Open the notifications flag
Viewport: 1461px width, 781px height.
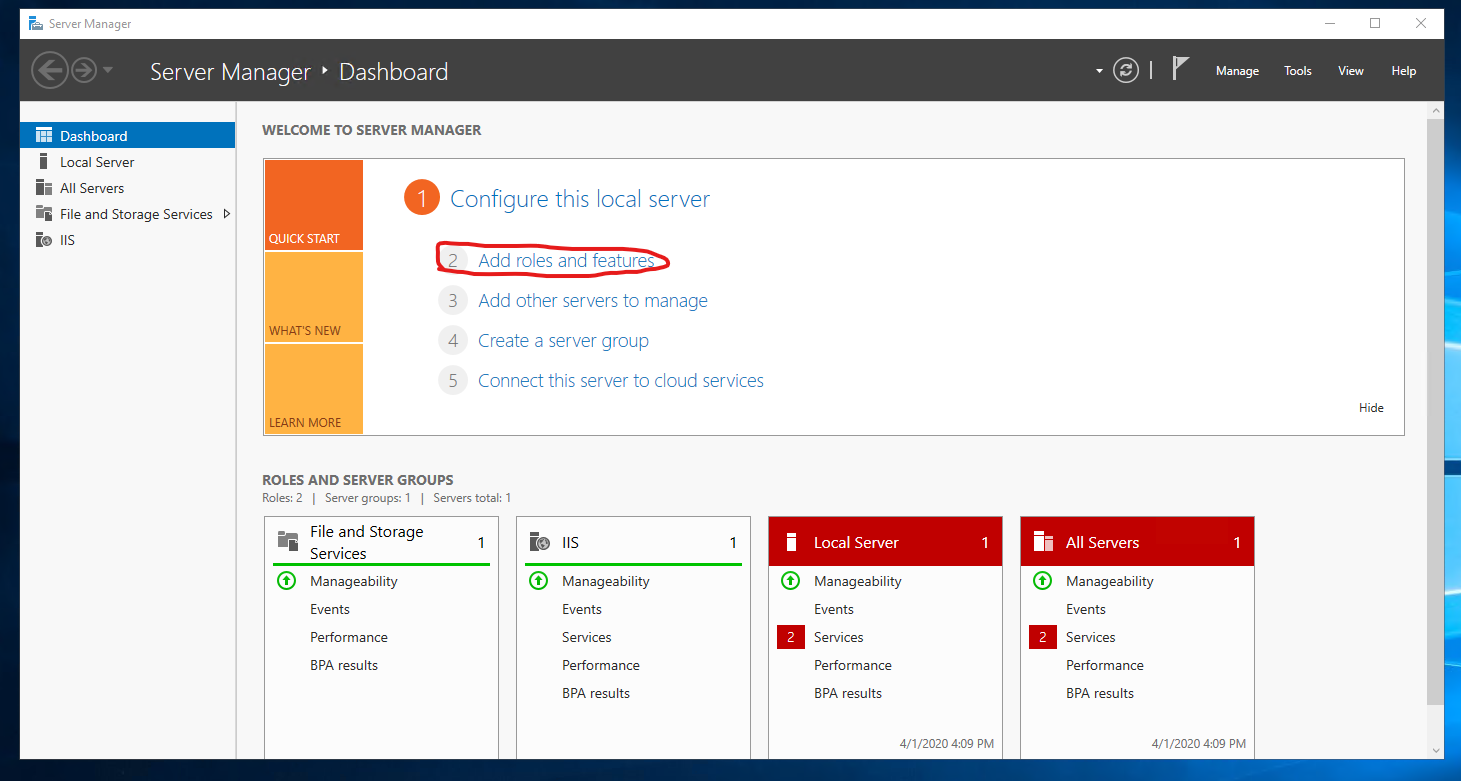1181,69
